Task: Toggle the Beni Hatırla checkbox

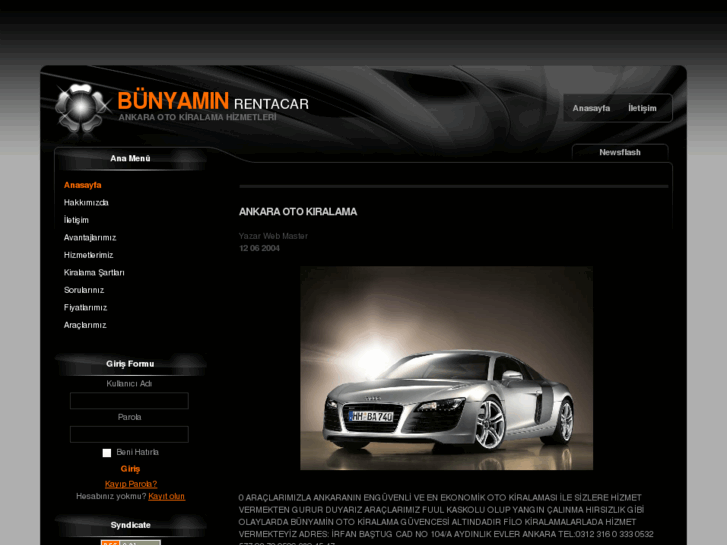Action: point(107,453)
